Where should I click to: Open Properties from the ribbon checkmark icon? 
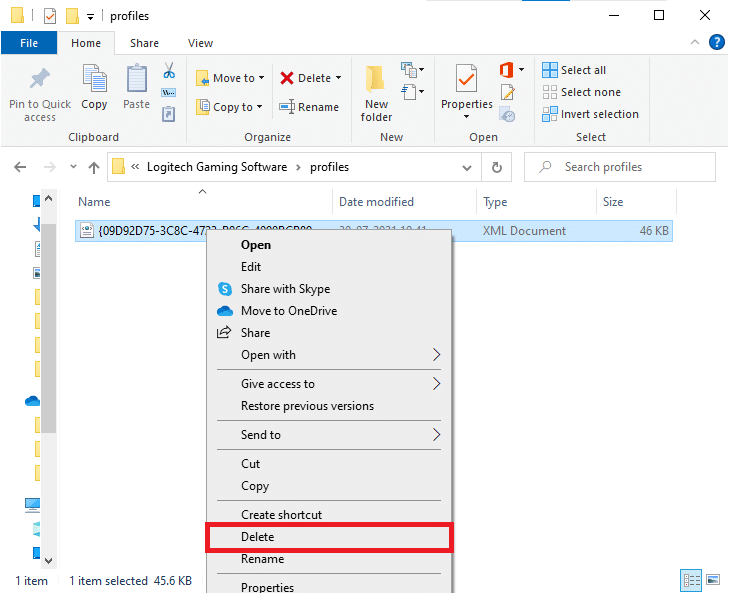tap(467, 78)
